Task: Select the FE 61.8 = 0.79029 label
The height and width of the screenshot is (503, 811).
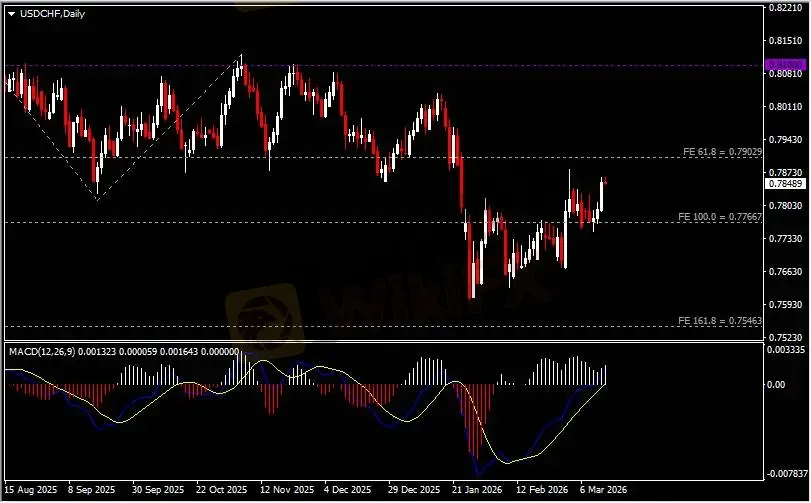Action: coord(722,151)
